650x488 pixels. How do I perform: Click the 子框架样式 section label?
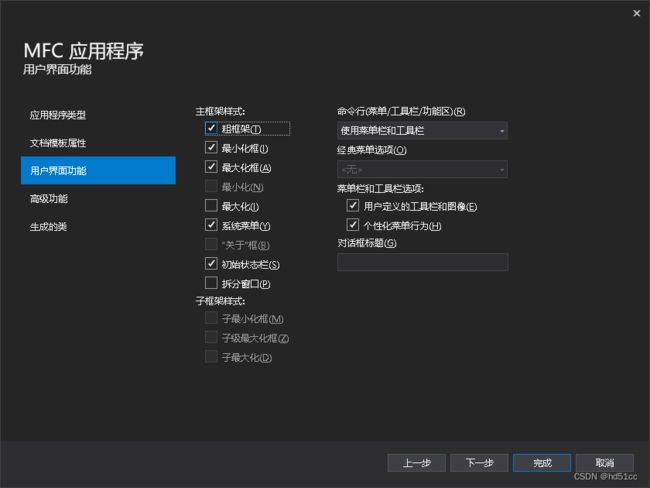220,301
